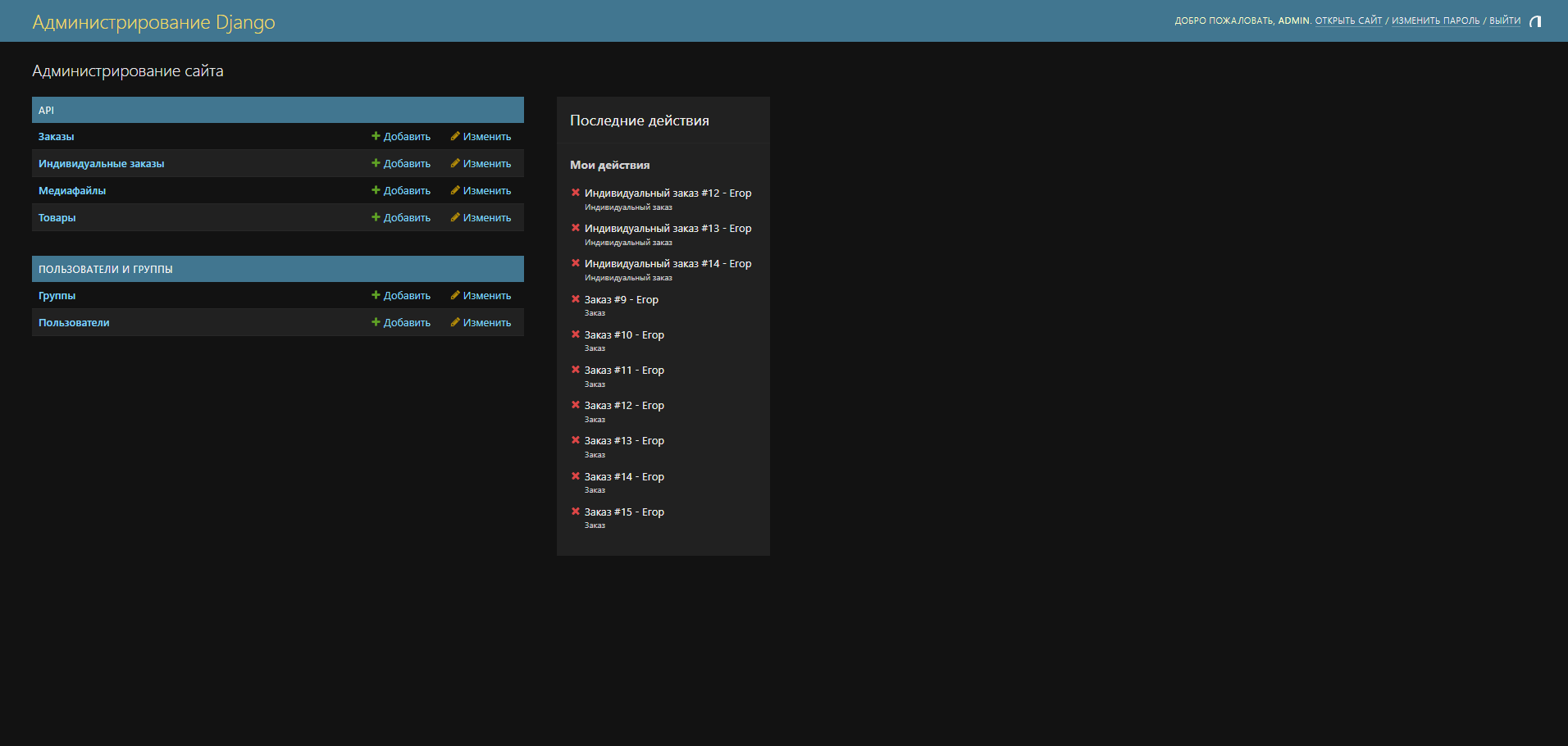This screenshot has height=746, width=1568.
Task: Click Добавить text for Группы
Action: pos(407,296)
